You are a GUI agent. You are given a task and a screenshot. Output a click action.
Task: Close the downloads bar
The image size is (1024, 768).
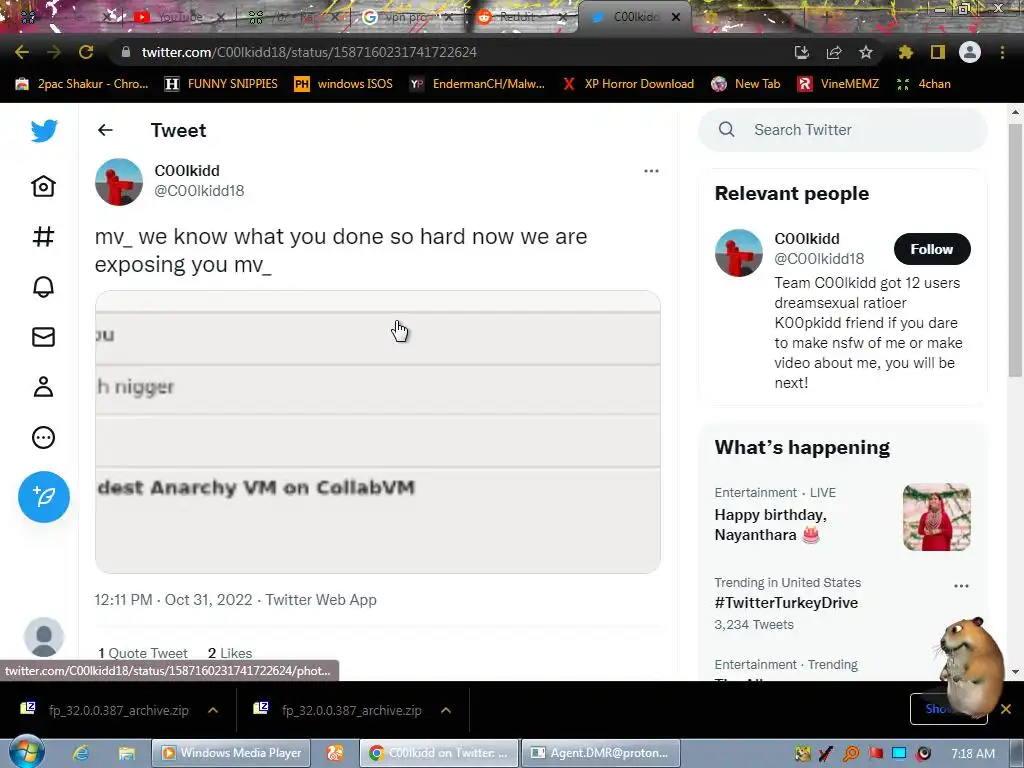point(1006,709)
